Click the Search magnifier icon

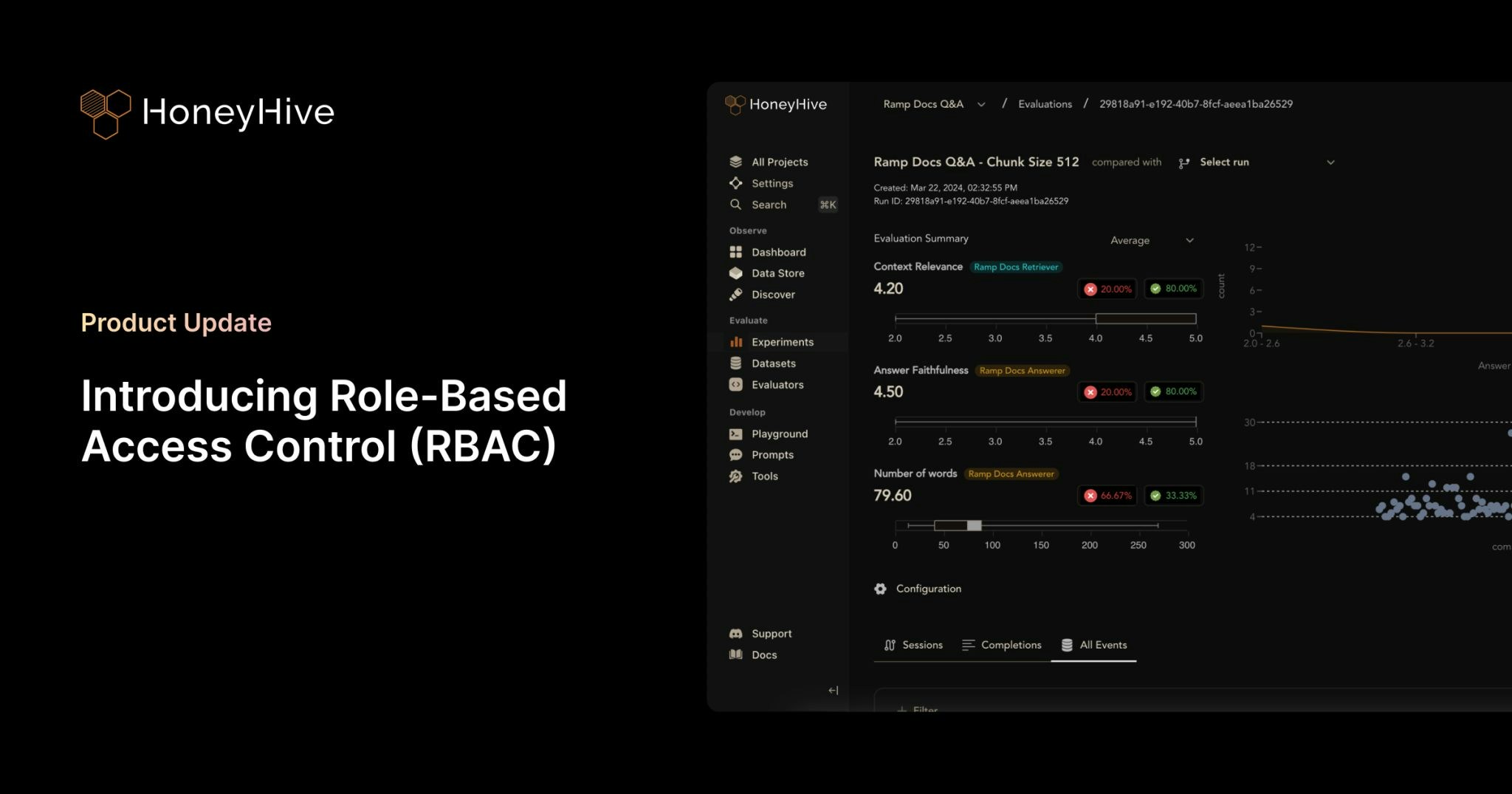pos(735,205)
